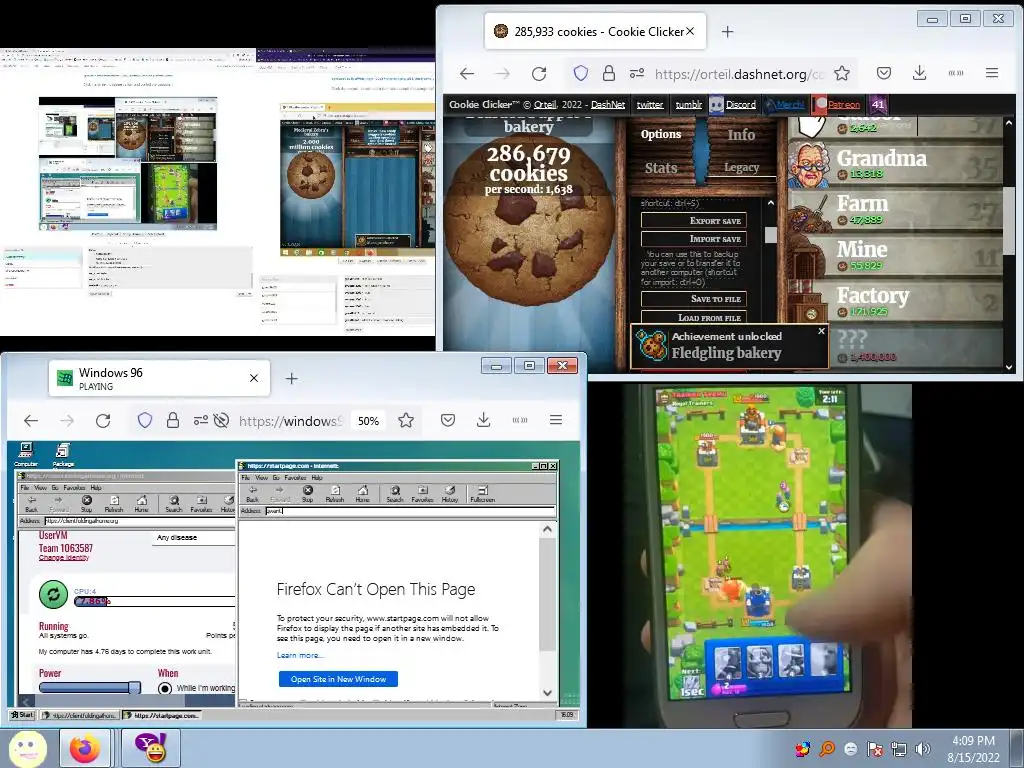
Task: Buy a Farm building
Action: (x=895, y=209)
